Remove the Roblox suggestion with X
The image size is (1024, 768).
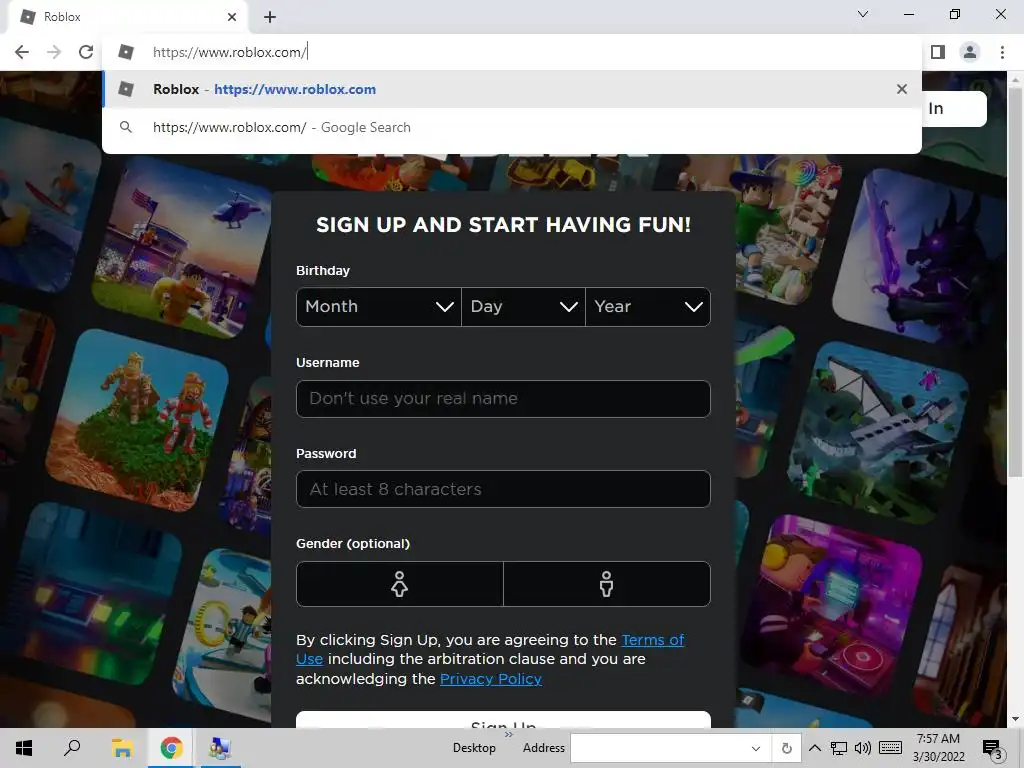click(902, 89)
